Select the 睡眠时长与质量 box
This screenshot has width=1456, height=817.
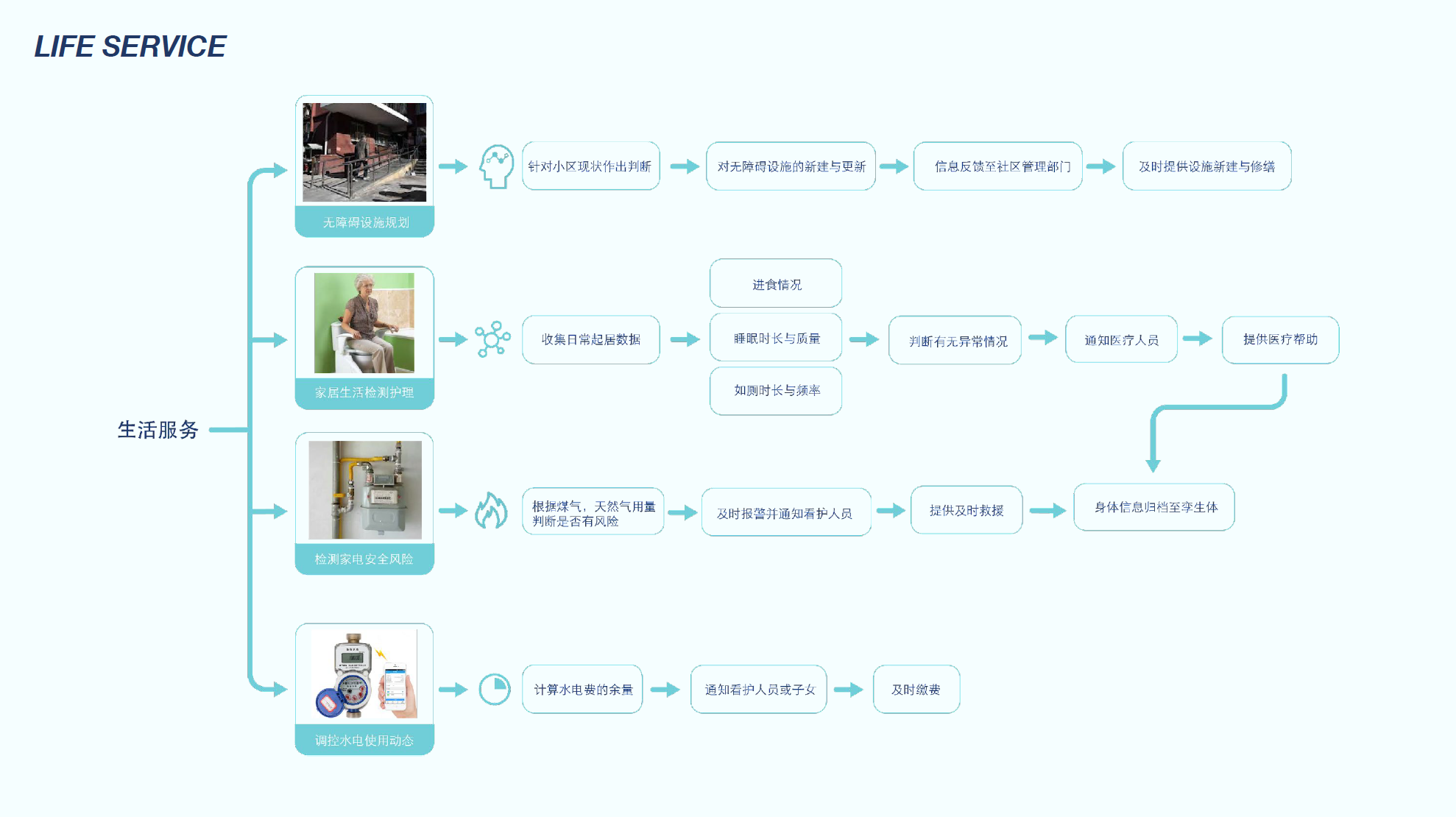click(x=776, y=338)
